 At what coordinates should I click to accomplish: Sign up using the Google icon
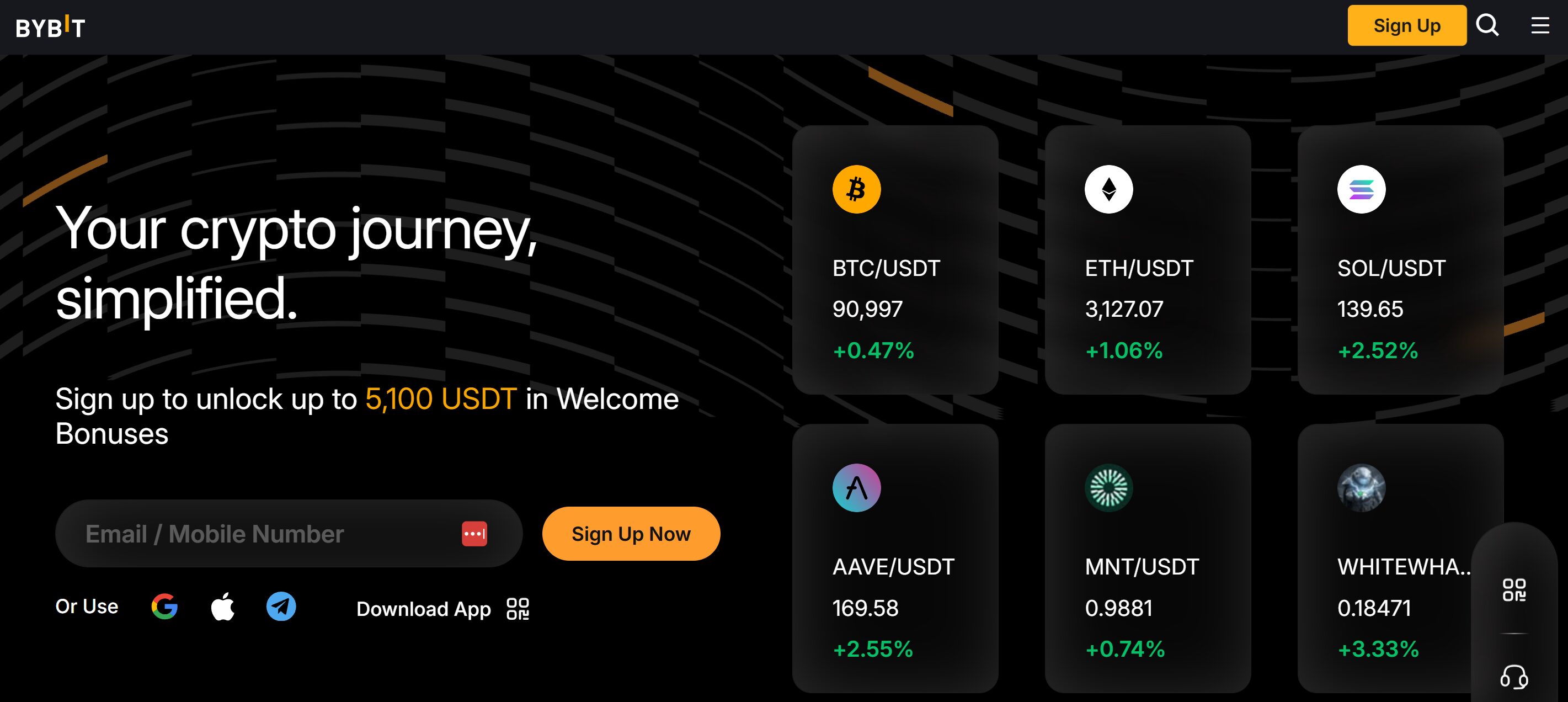point(164,607)
